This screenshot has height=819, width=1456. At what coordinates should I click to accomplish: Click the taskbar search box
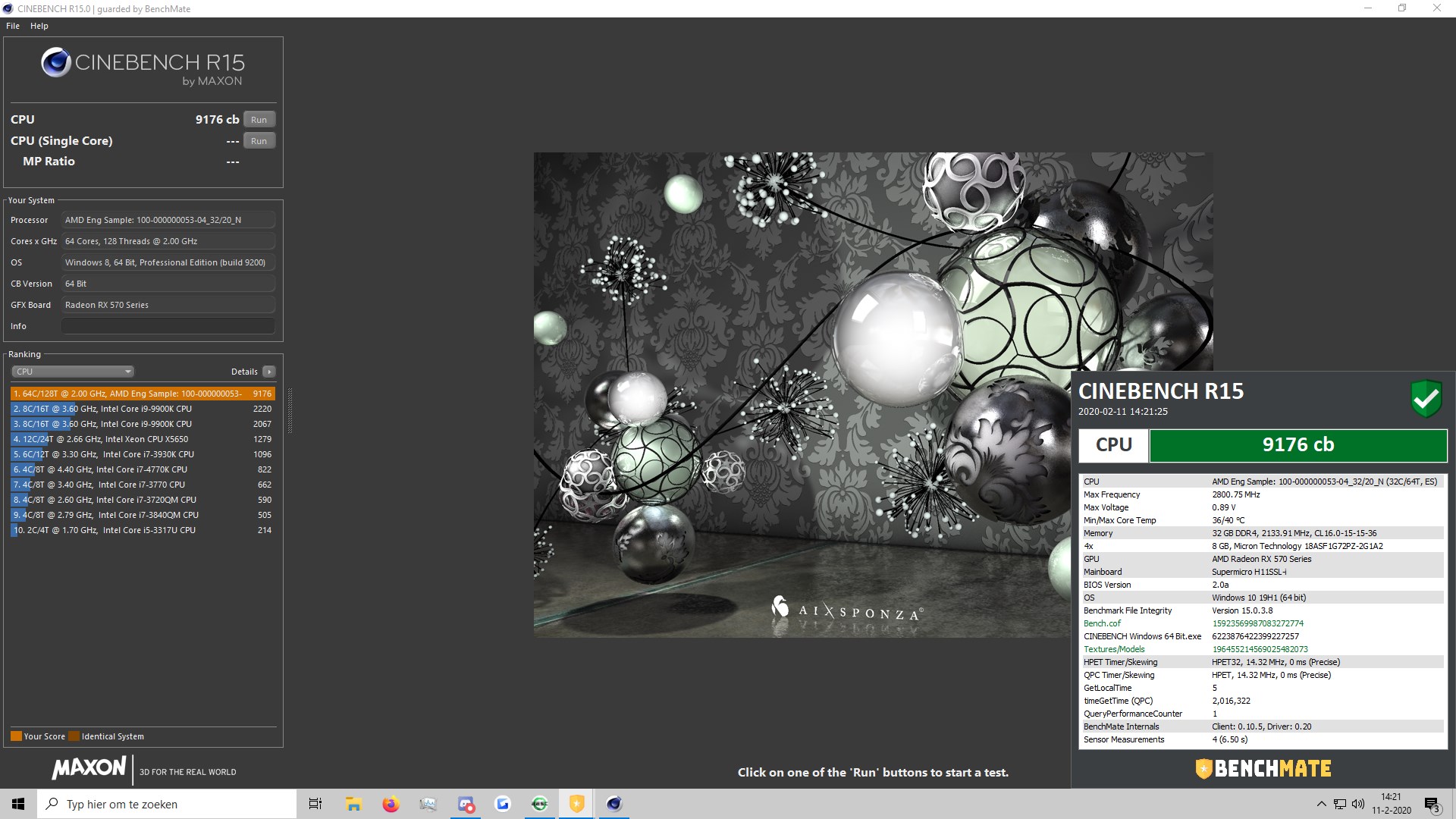tap(167, 804)
